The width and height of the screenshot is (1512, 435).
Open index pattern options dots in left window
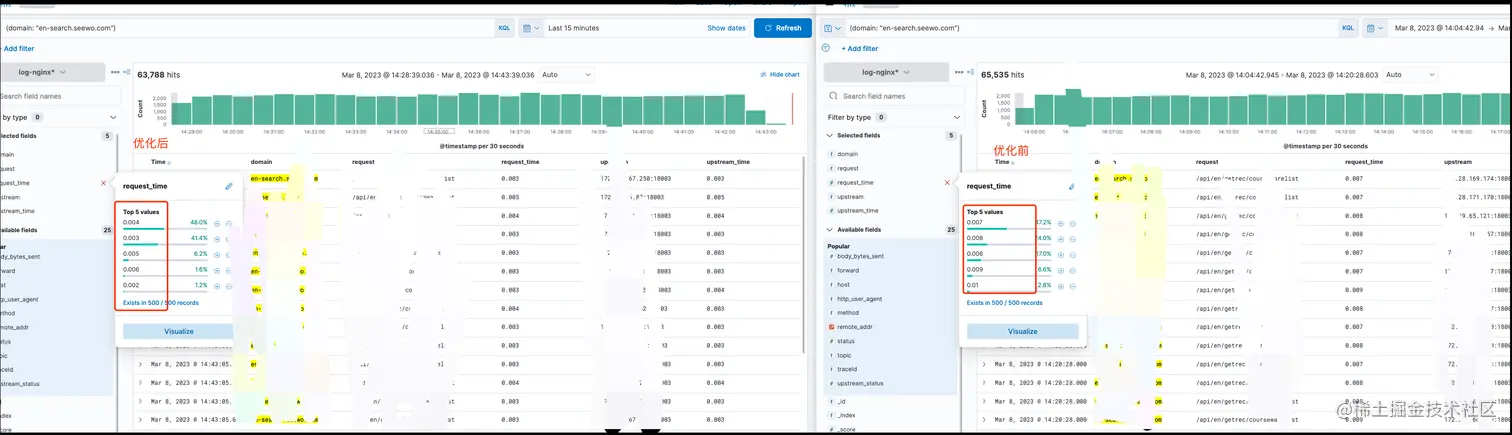click(115, 73)
